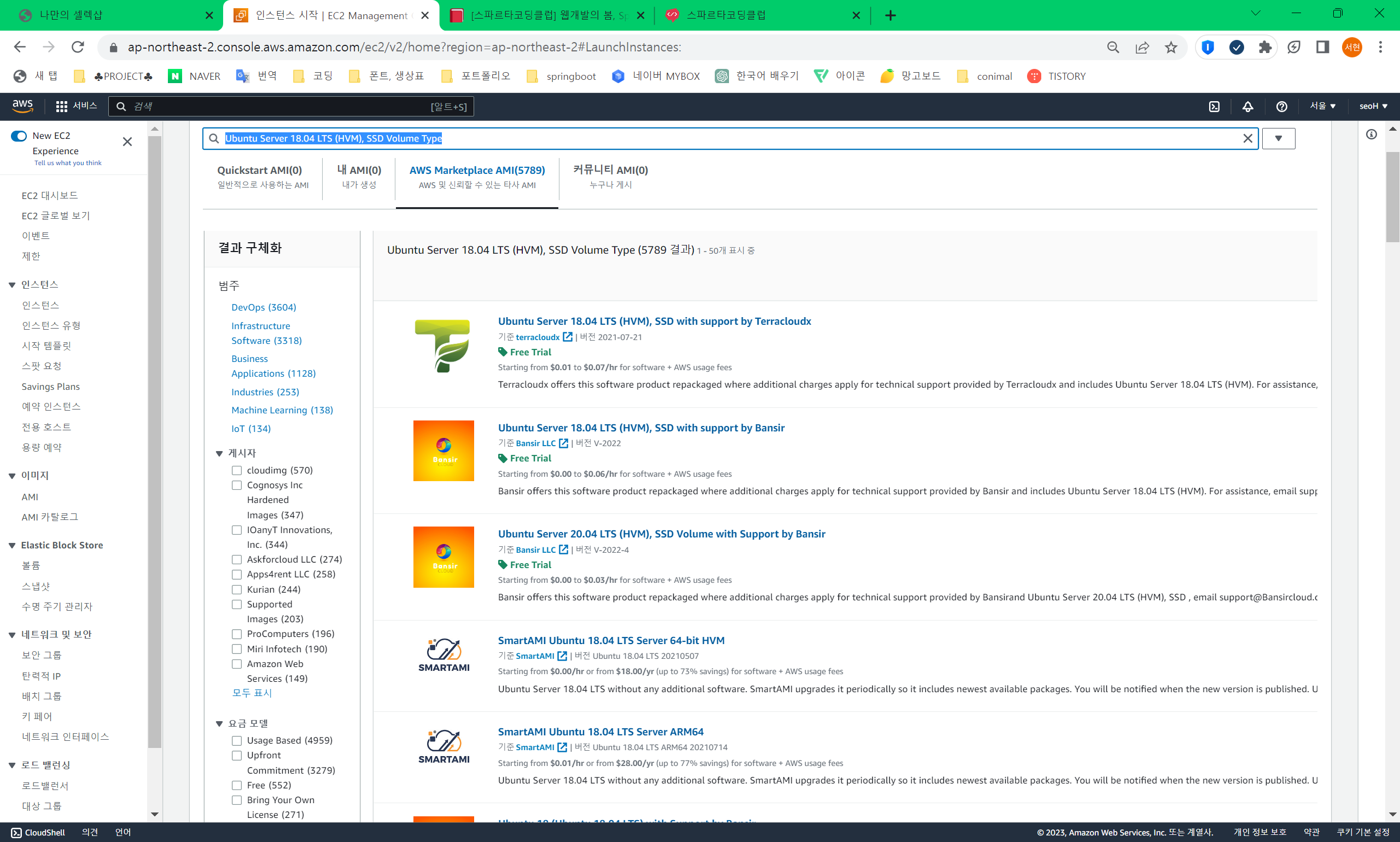
Task: Focus the AWS console 검색 box
Action: pyautogui.click(x=290, y=106)
